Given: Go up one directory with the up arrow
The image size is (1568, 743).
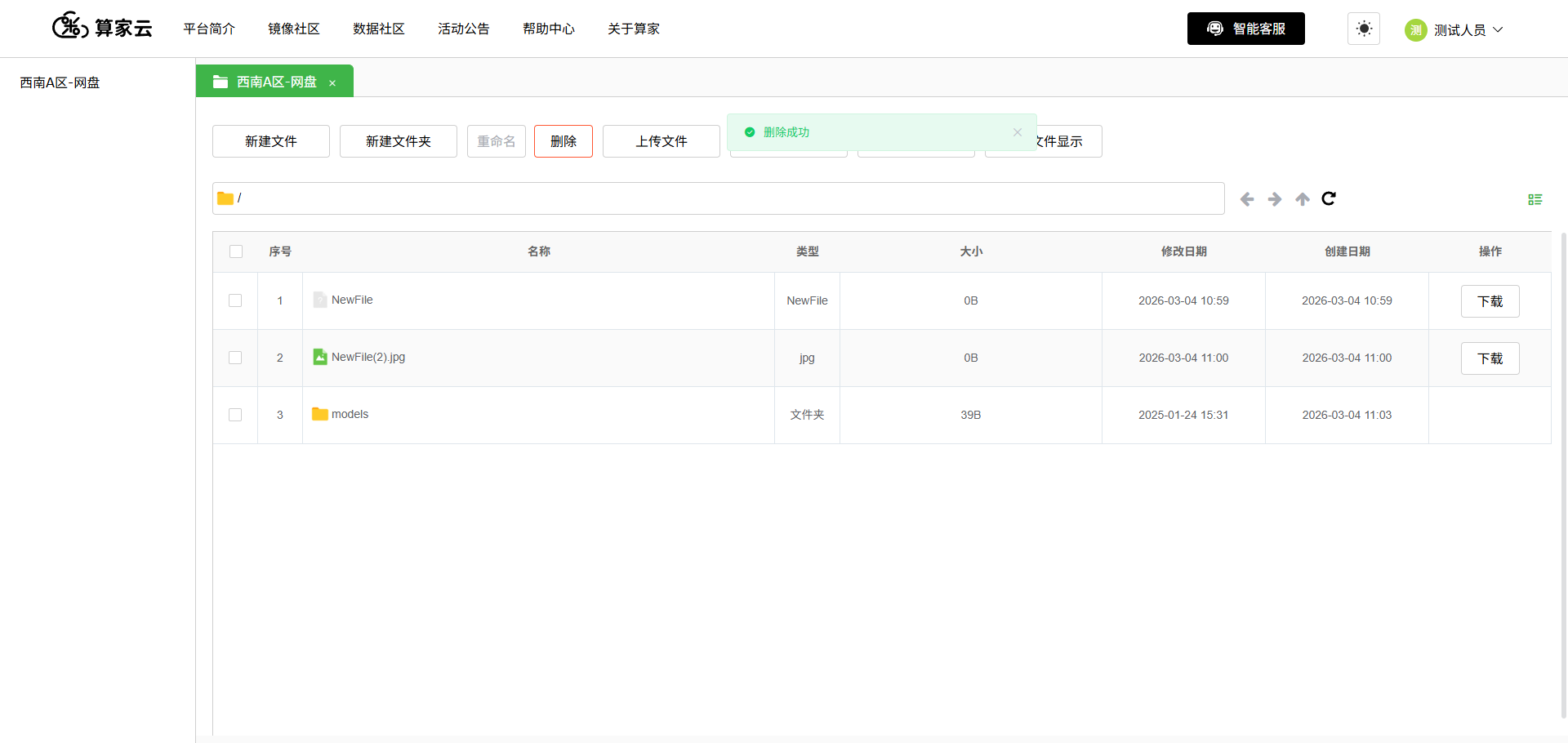Looking at the screenshot, I should click(x=1303, y=199).
